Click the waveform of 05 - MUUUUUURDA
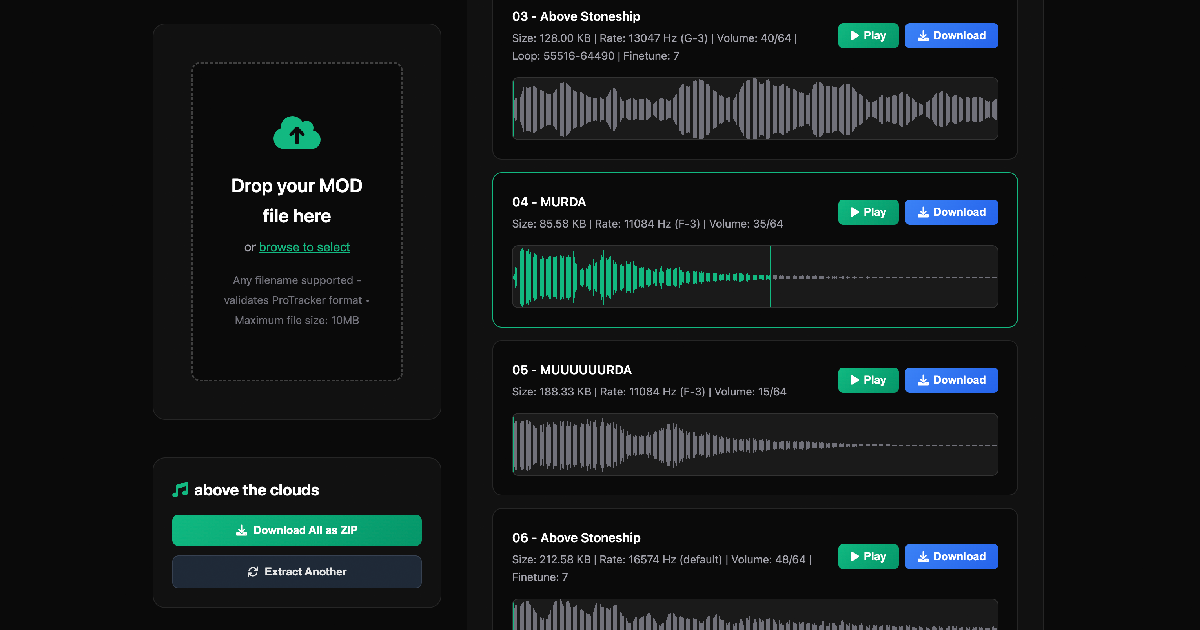The image size is (1200, 630). coord(754,444)
